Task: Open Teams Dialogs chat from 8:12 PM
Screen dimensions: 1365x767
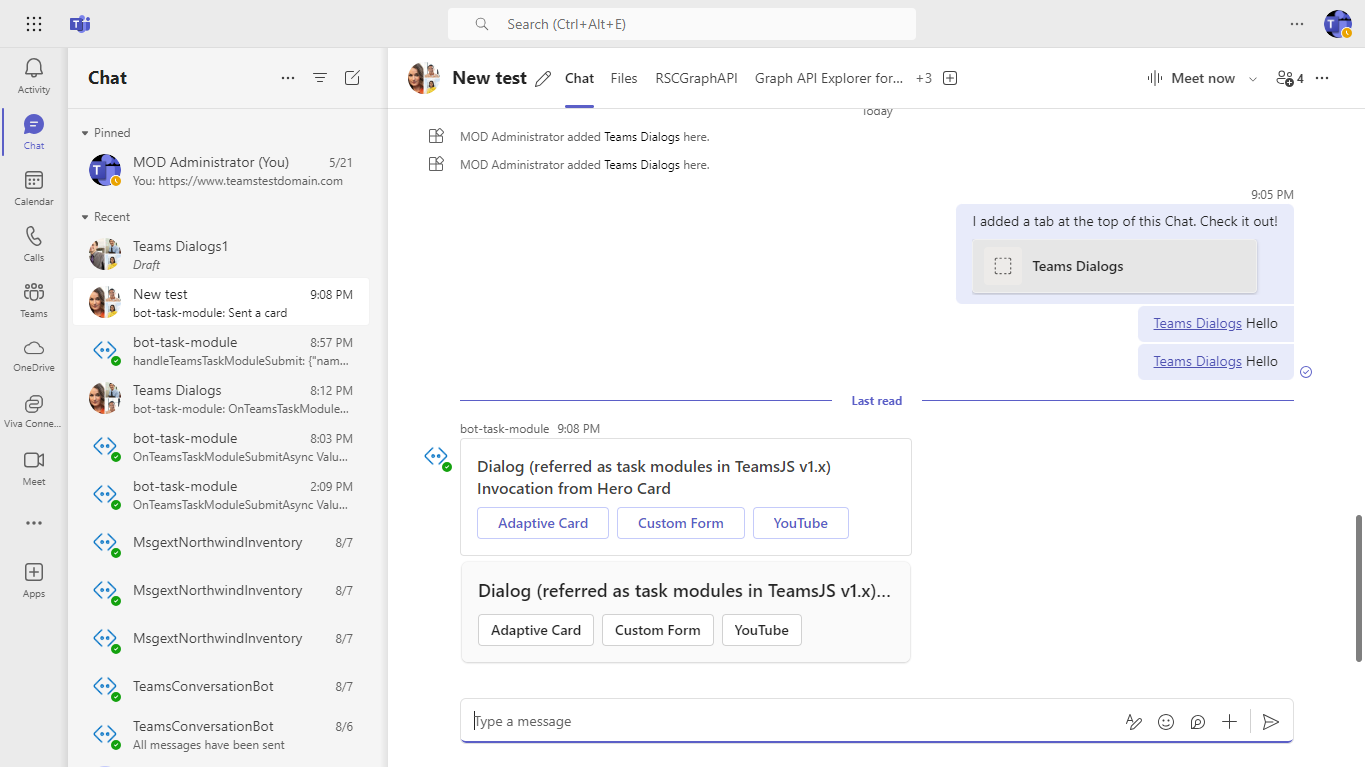Action: [x=221, y=398]
